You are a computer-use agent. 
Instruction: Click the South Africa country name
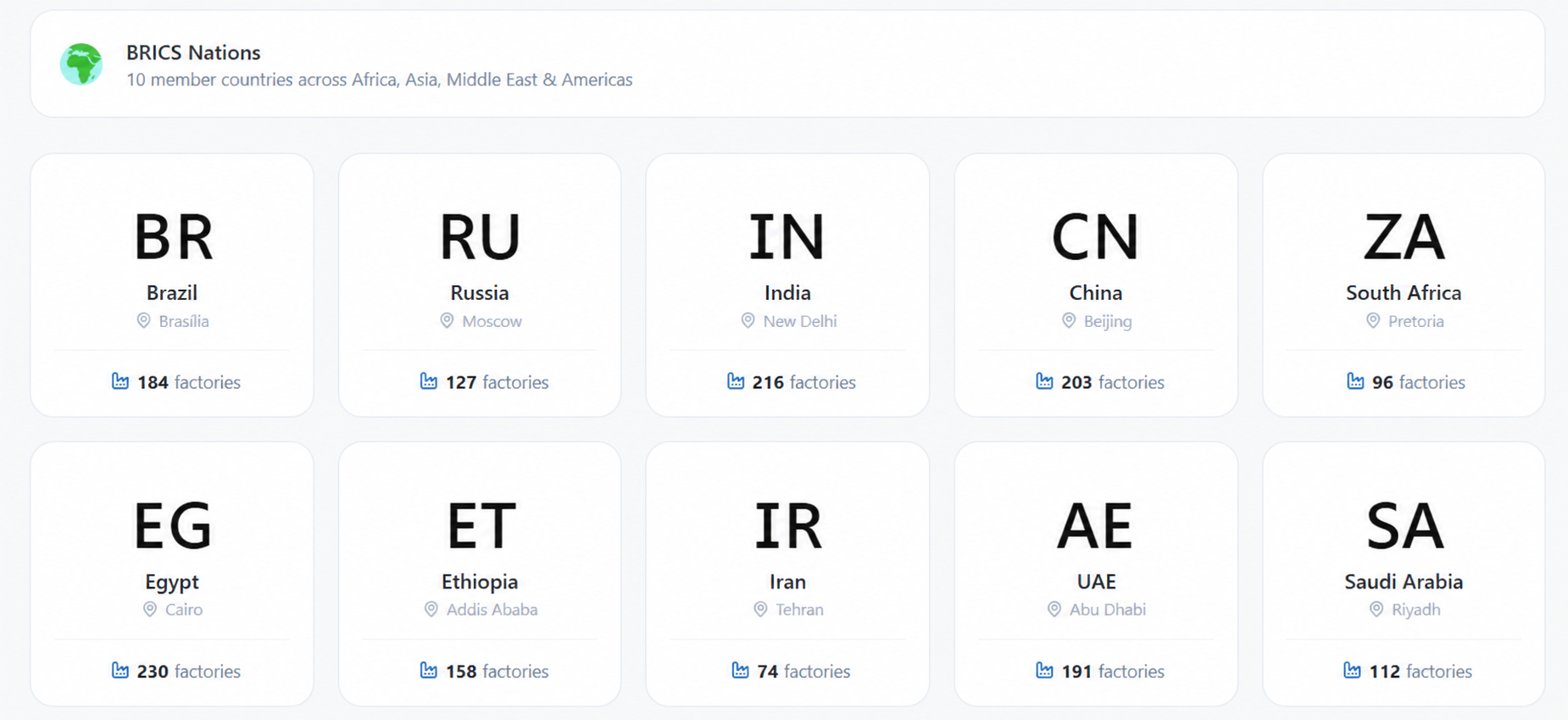(x=1404, y=293)
